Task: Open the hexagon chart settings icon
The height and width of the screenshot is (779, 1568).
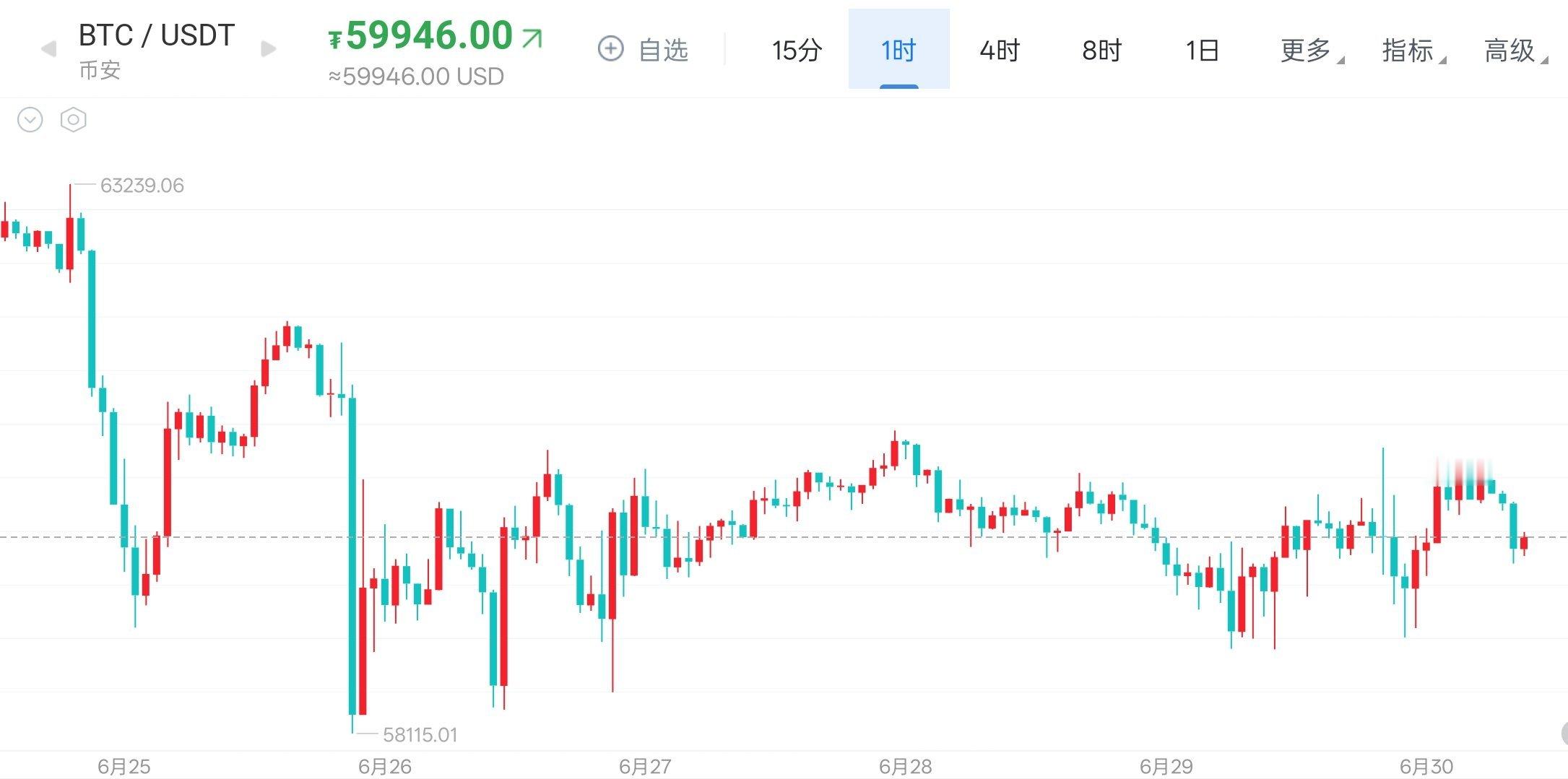Action: pyautogui.click(x=73, y=120)
